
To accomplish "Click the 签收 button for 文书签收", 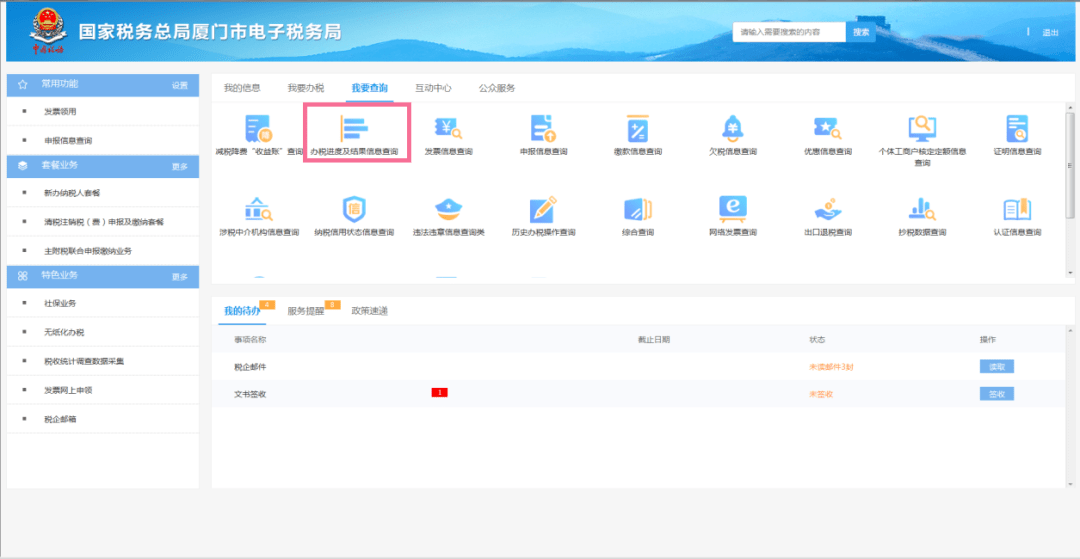I will [x=996, y=394].
